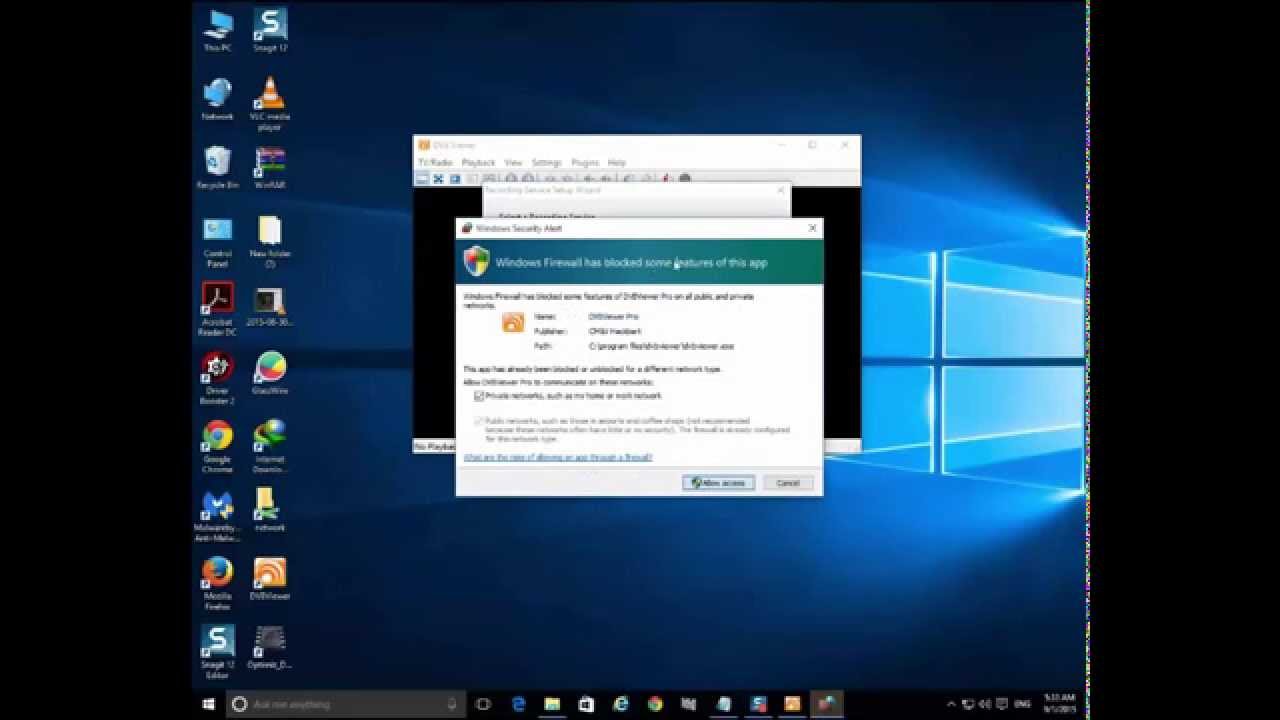Open the Playback menu in DVBViewer
Viewport: 1280px width, 720px height.
478,162
